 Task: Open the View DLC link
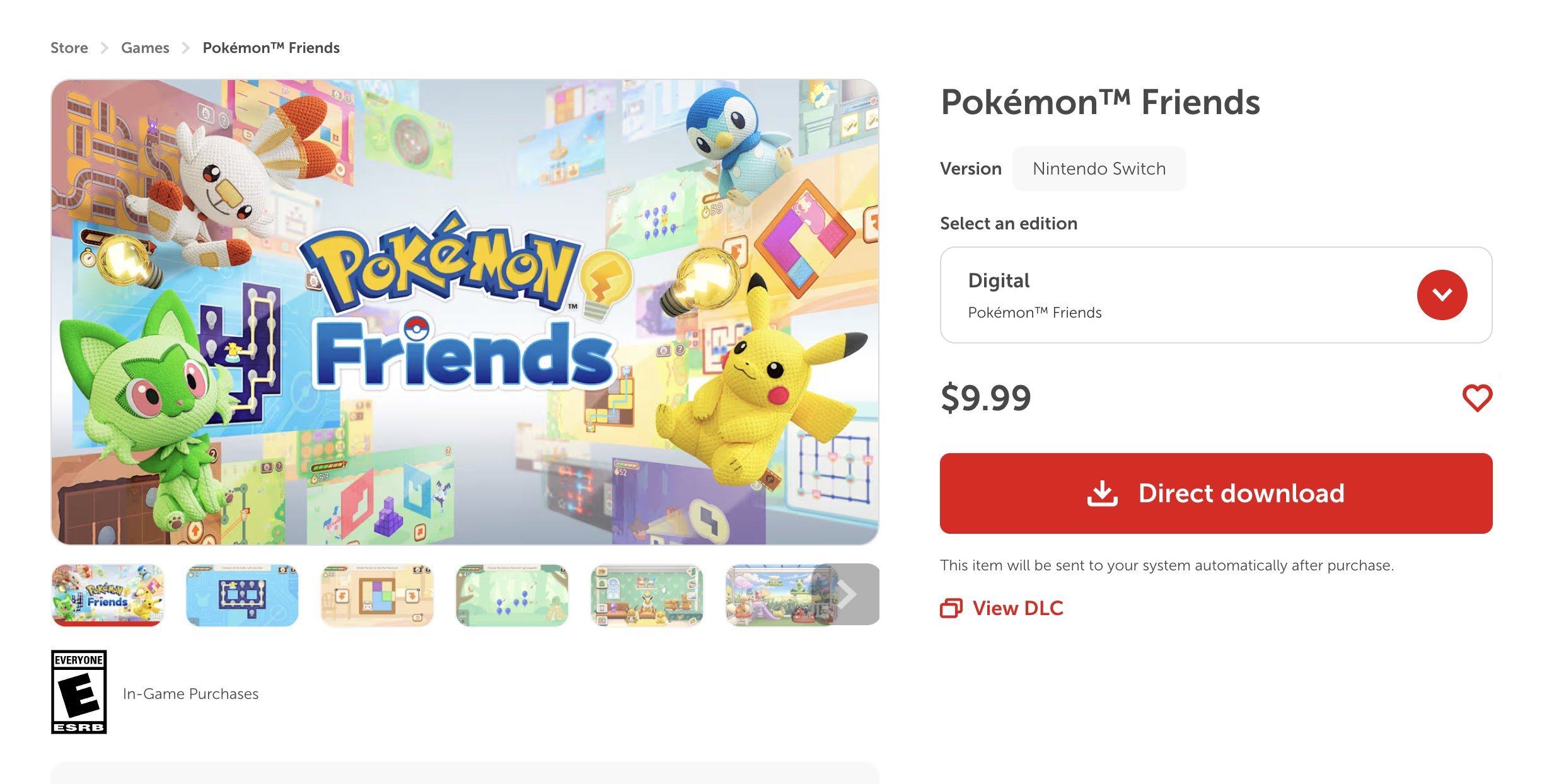pos(1017,608)
